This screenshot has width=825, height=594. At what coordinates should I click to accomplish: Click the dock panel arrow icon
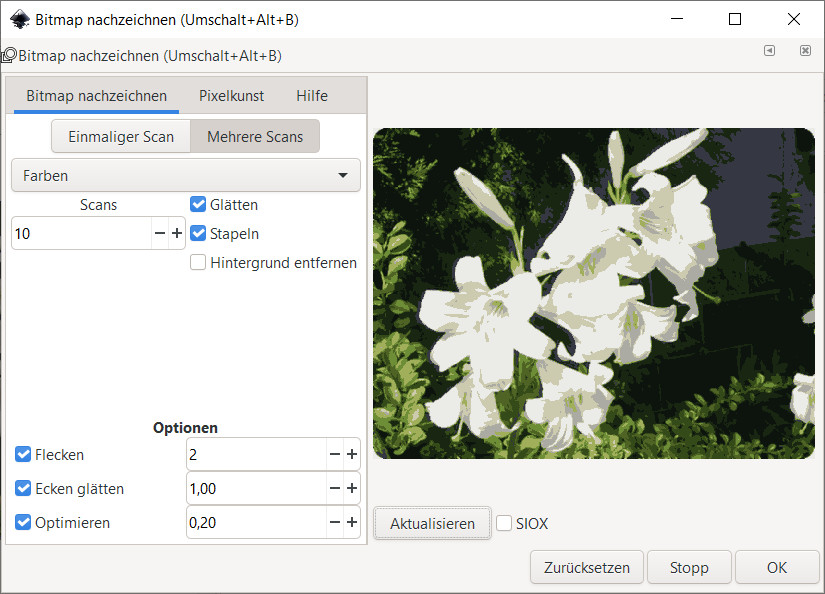(x=769, y=51)
